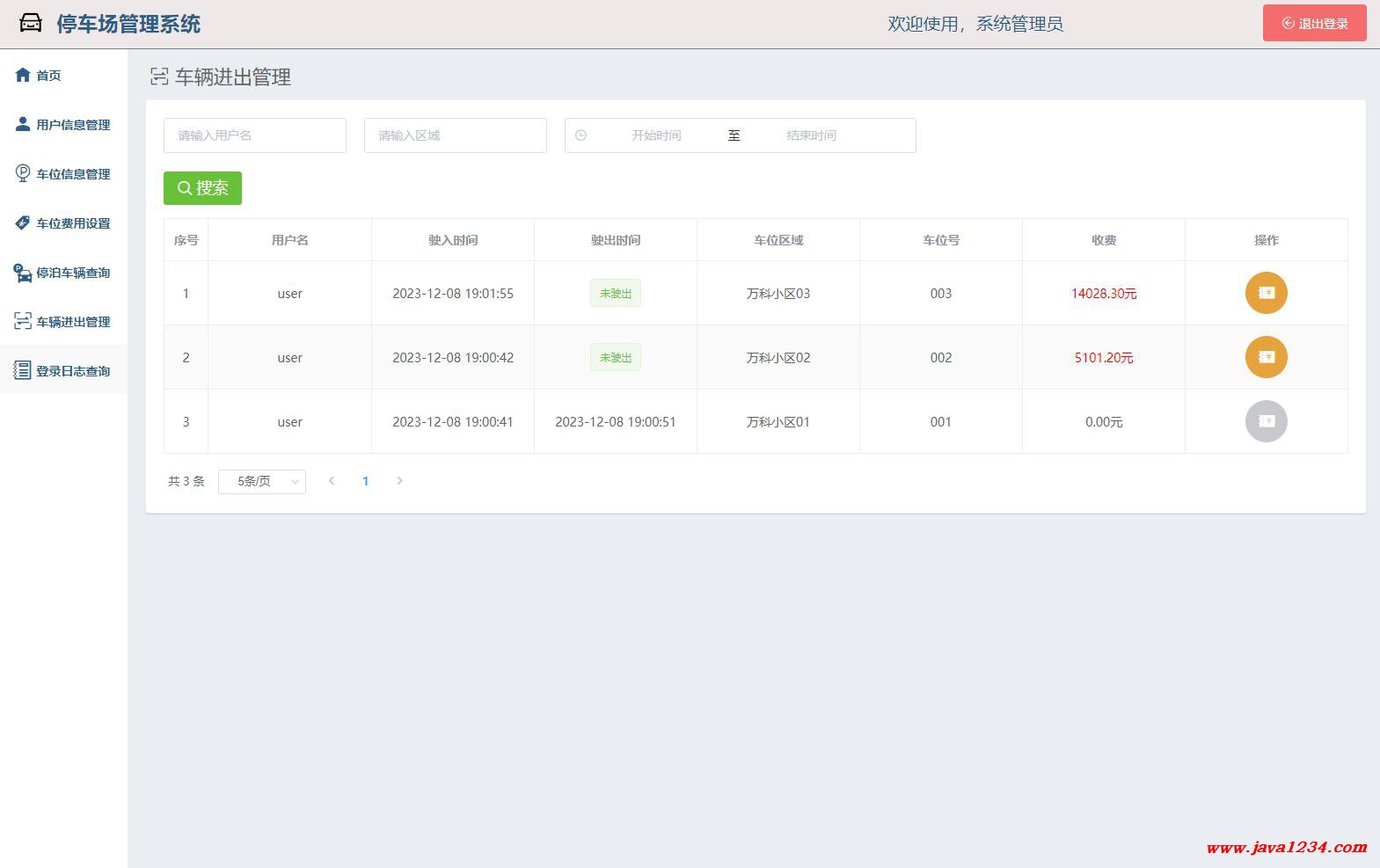Viewport: 1380px width, 868px height.
Task: Click the 结束时间 end date field
Action: coord(811,135)
